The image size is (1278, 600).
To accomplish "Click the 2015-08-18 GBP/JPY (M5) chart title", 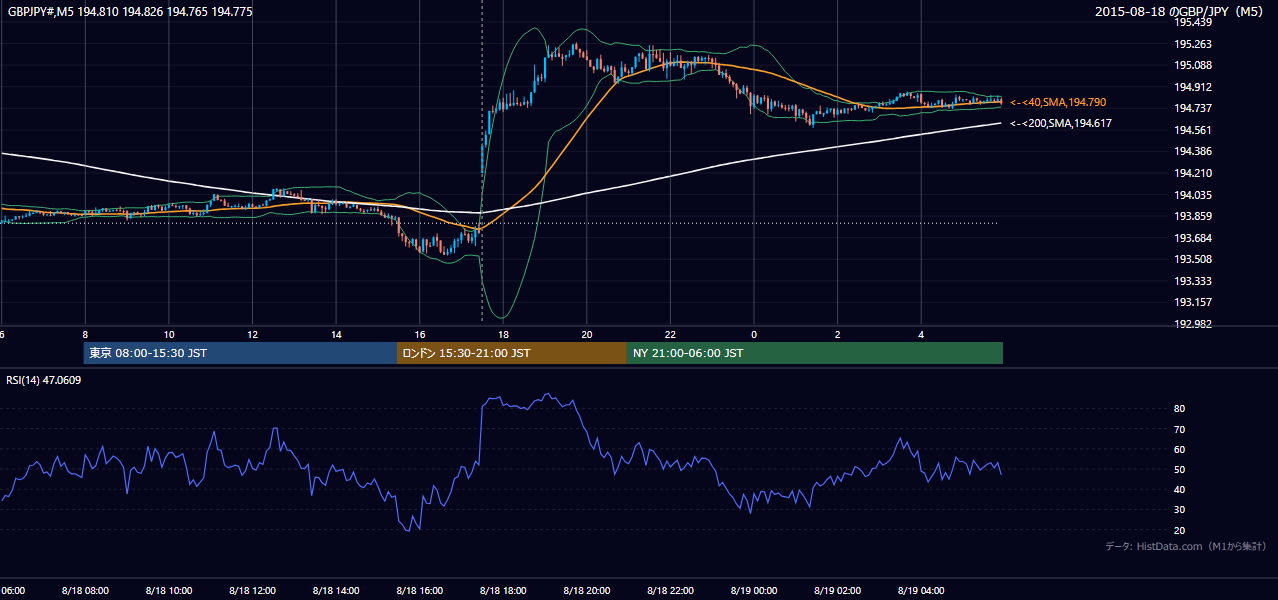I will 1180,12.
